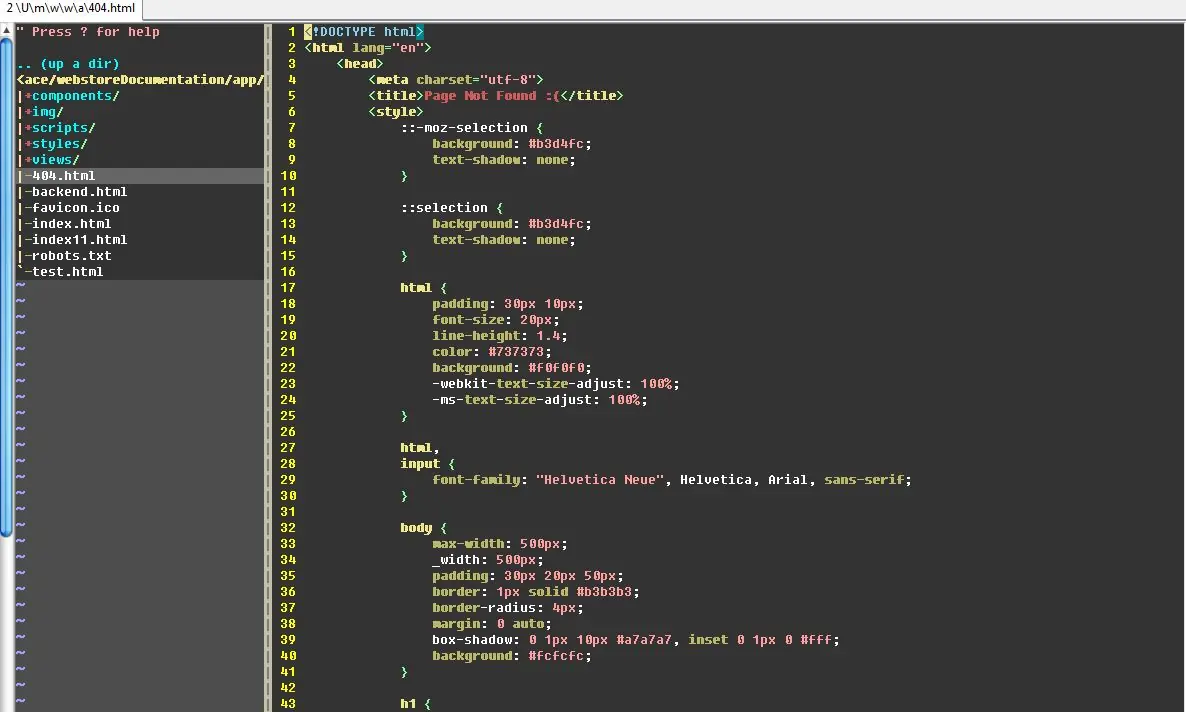Click the 'body {' selector on line 32
Screen dimensions: 1186x712
pyautogui.click(x=424, y=528)
